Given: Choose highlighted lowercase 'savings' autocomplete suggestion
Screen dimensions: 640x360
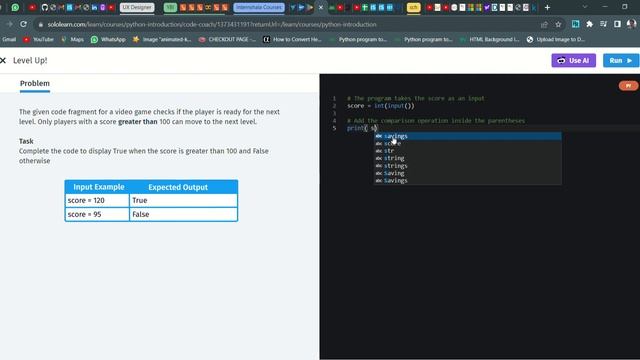Looking at the screenshot, I should (467, 136).
